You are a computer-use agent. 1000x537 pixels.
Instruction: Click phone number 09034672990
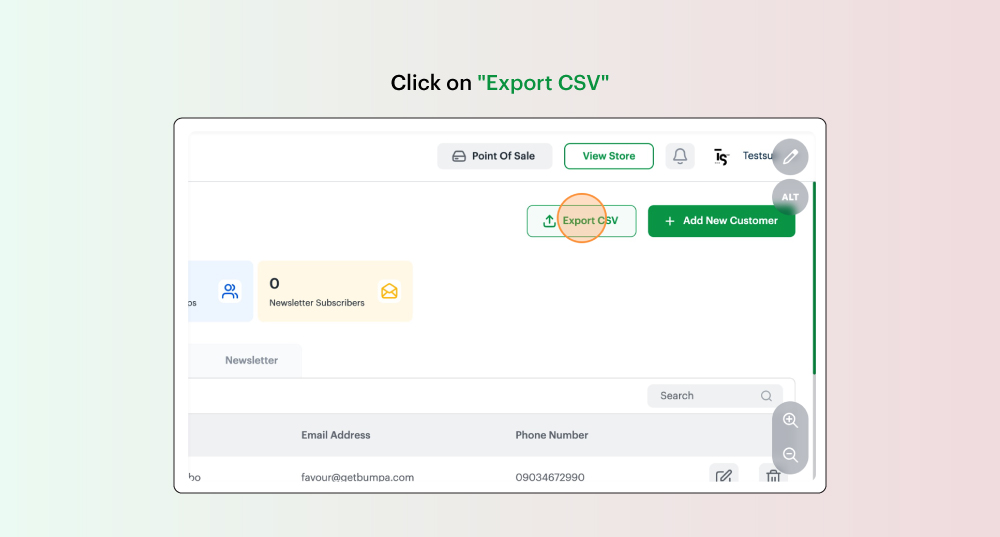(550, 477)
